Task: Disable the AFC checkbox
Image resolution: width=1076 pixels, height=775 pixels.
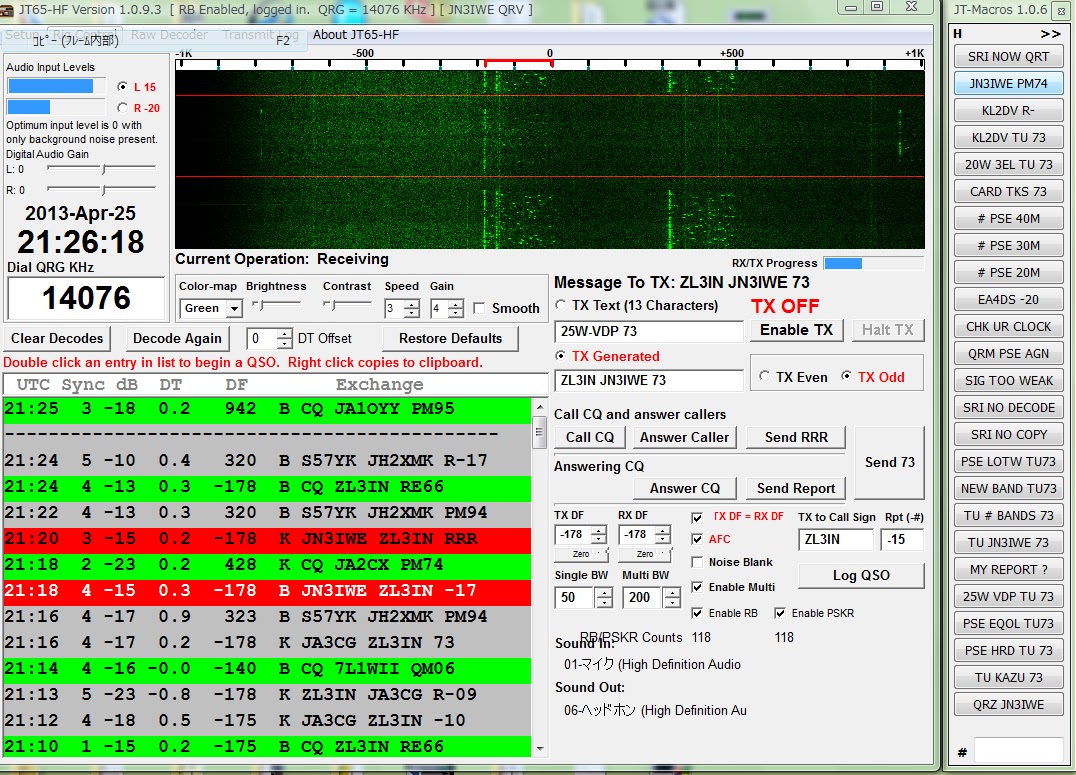Action: (x=697, y=540)
